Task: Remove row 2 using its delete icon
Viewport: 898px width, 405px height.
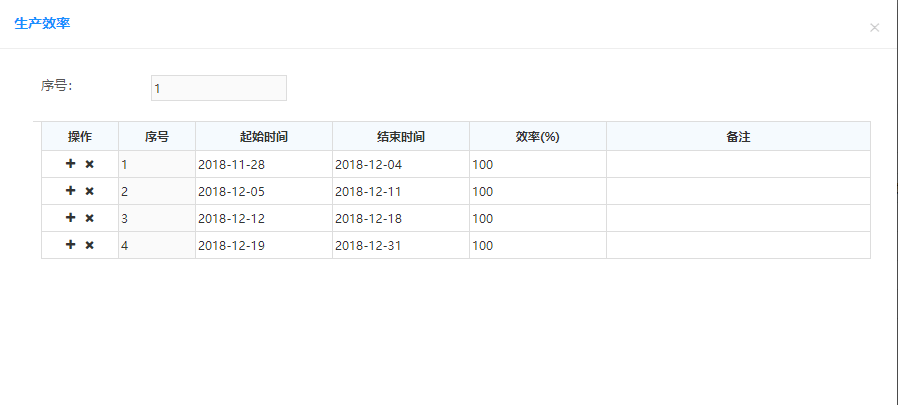Action: coord(89,191)
